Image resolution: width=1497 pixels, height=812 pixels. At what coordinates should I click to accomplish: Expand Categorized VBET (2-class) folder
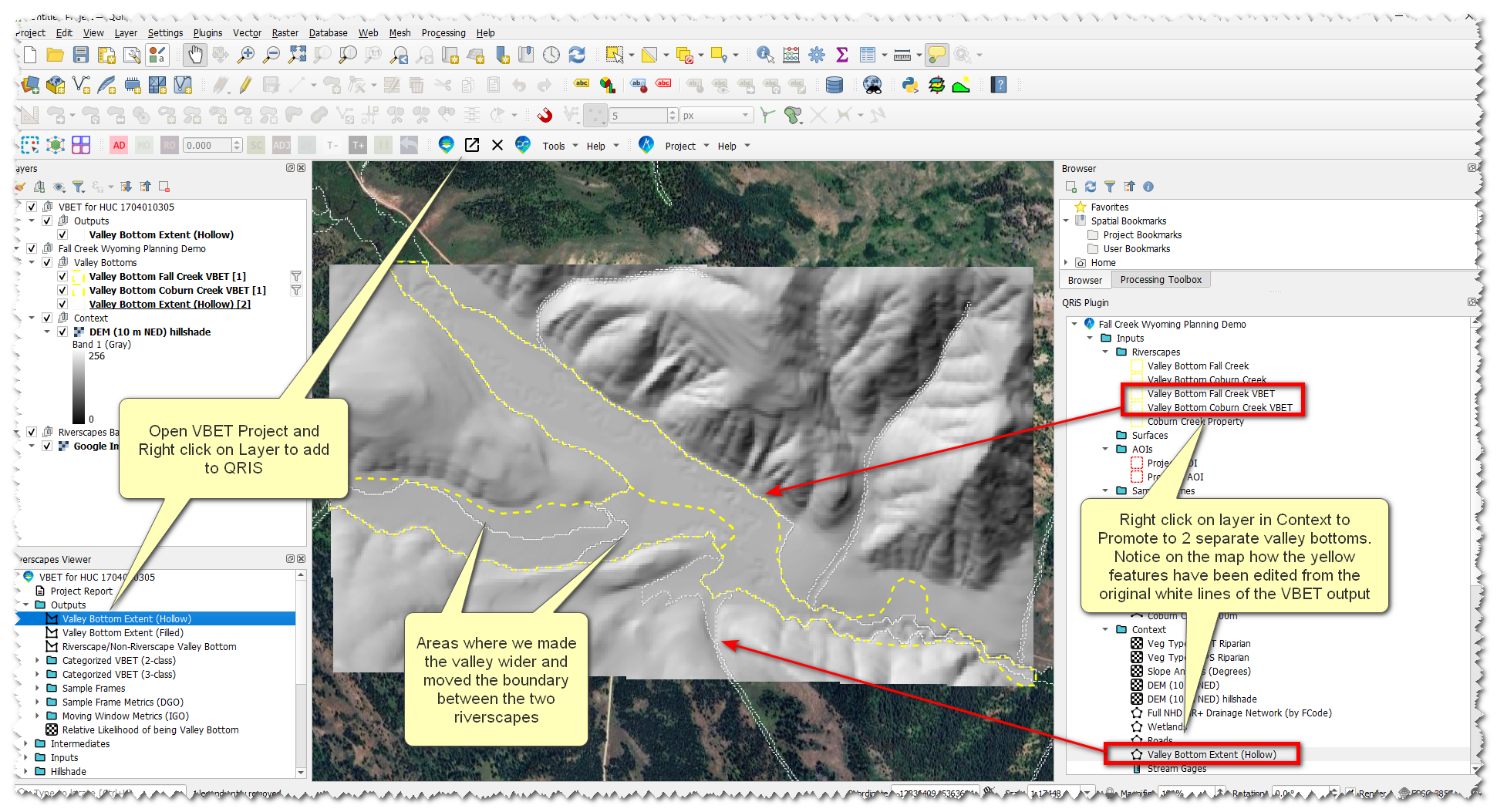37,661
